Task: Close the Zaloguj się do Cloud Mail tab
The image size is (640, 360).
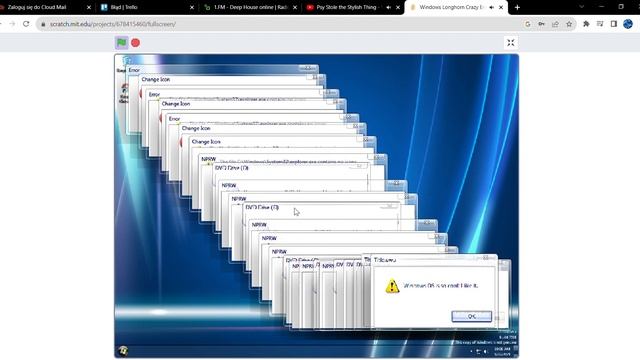Action: [89, 7]
